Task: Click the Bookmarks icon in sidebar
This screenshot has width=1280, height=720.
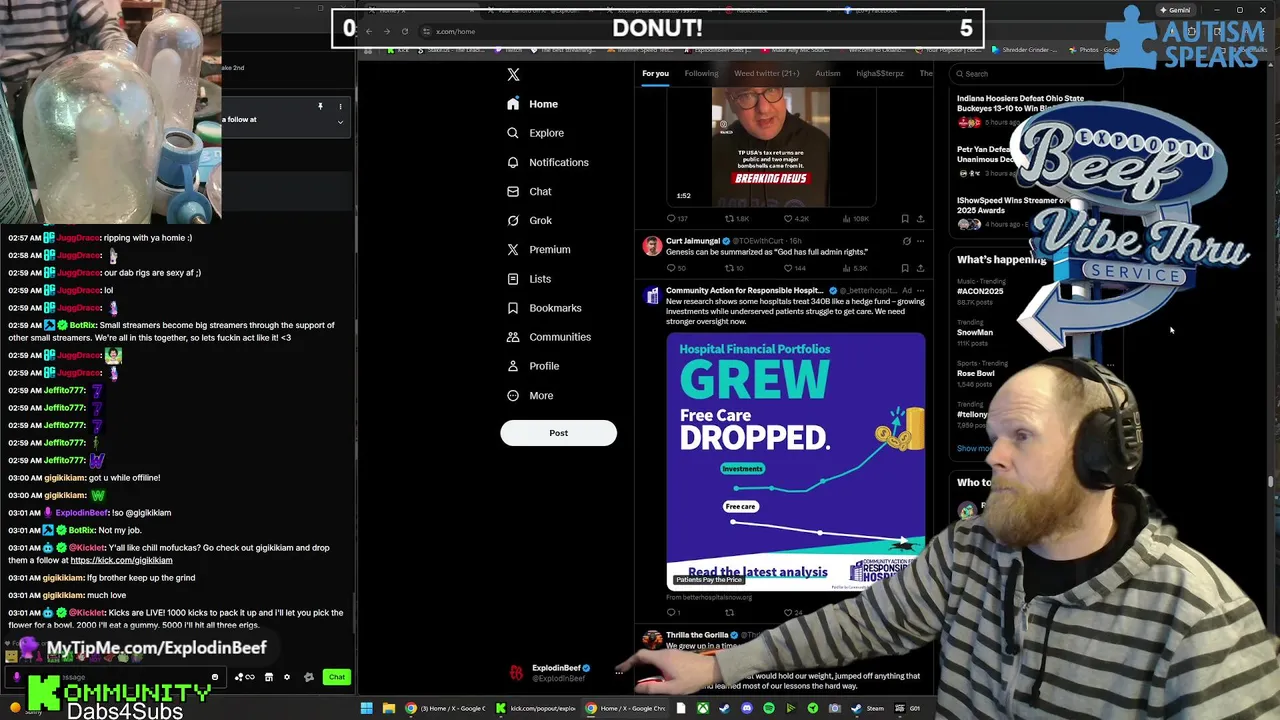Action: (513, 308)
